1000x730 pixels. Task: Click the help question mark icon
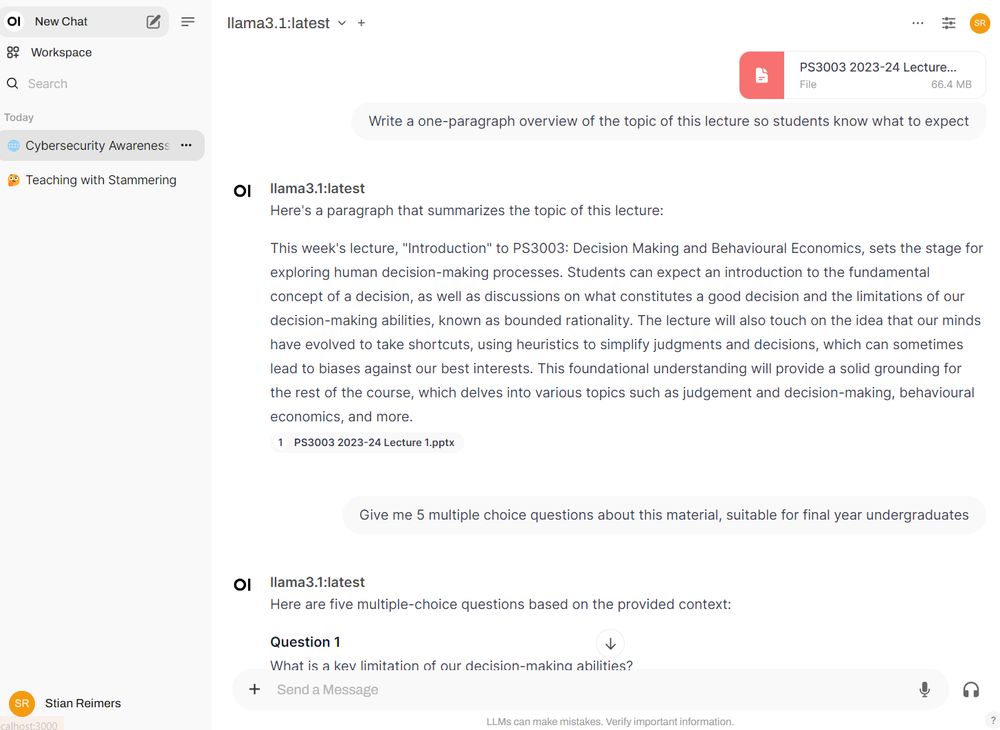(993, 719)
